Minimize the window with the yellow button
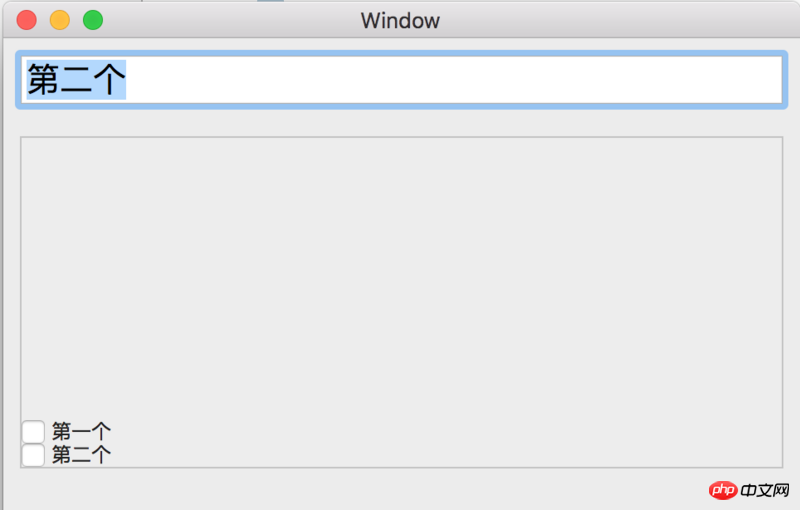 click(x=60, y=20)
